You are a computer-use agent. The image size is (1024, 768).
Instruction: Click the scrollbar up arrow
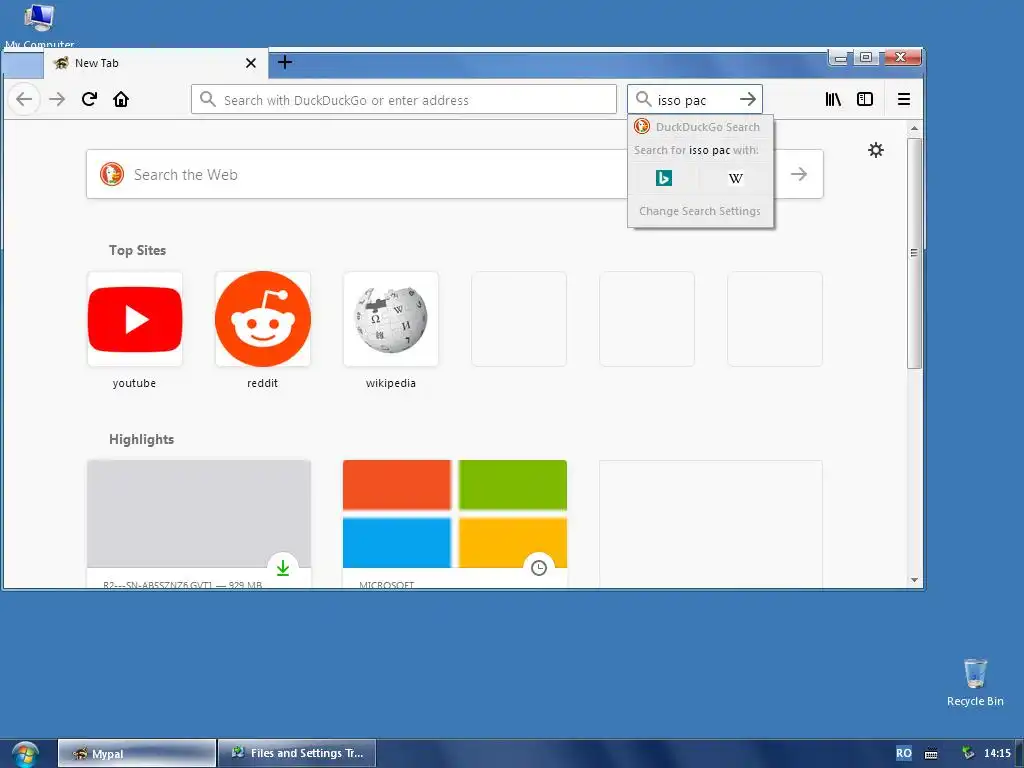coord(914,128)
